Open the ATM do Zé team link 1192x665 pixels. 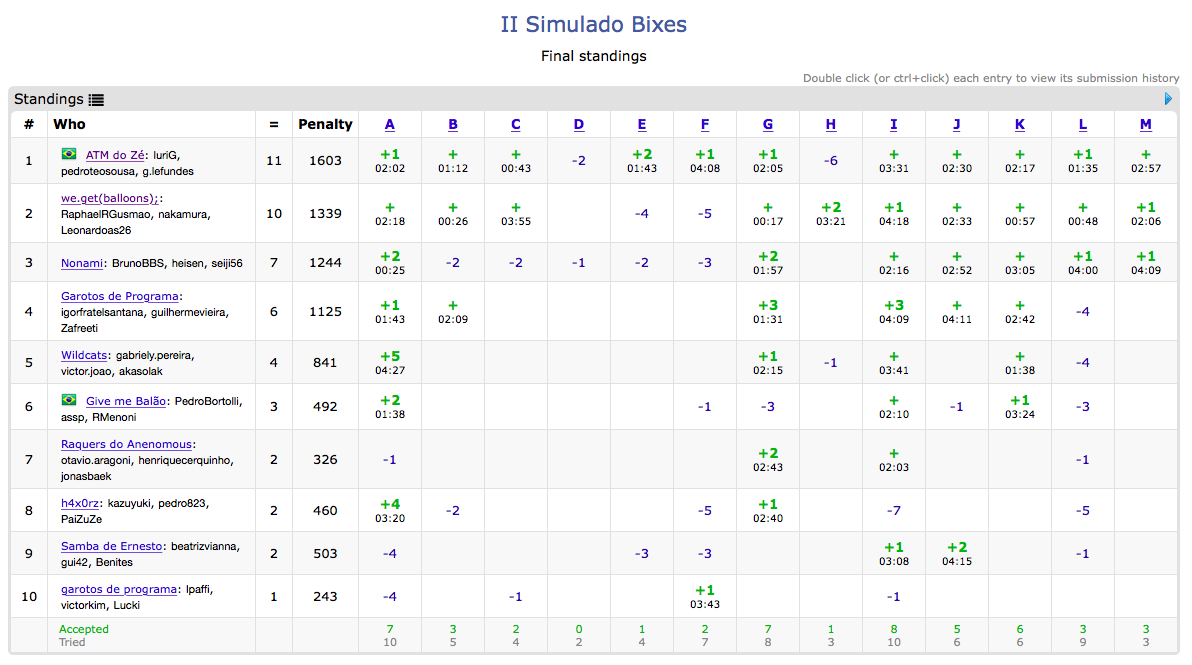coord(115,155)
